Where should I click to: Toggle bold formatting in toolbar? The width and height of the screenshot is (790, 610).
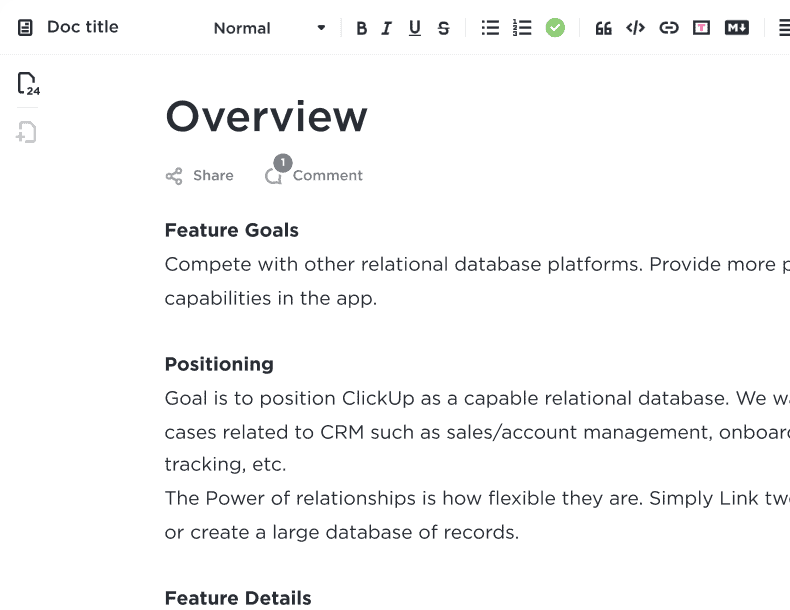(x=361, y=28)
